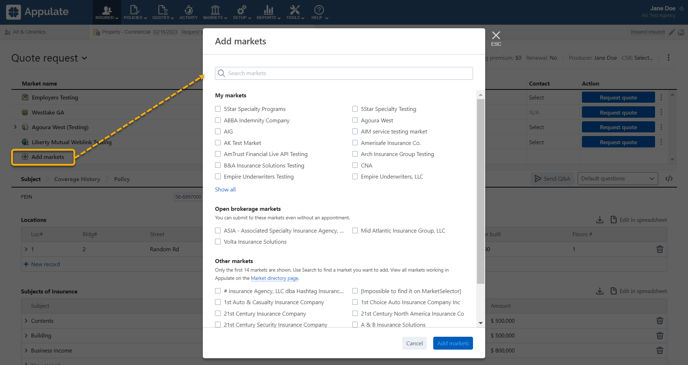The height and width of the screenshot is (365, 688).
Task: Expand the Building subject row
Action: click(x=26, y=336)
